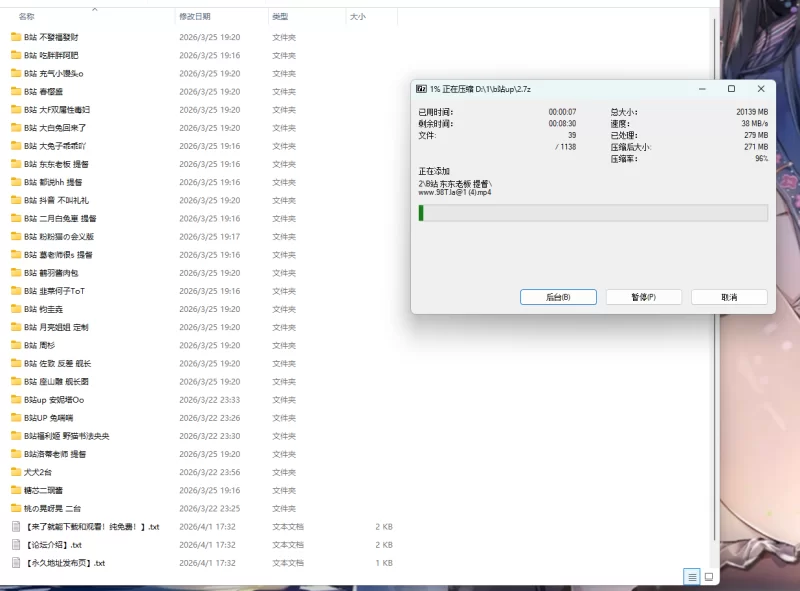Image resolution: width=800 pixels, height=591 pixels.
Task: Select folder name ending 二台
Action: coord(52,508)
